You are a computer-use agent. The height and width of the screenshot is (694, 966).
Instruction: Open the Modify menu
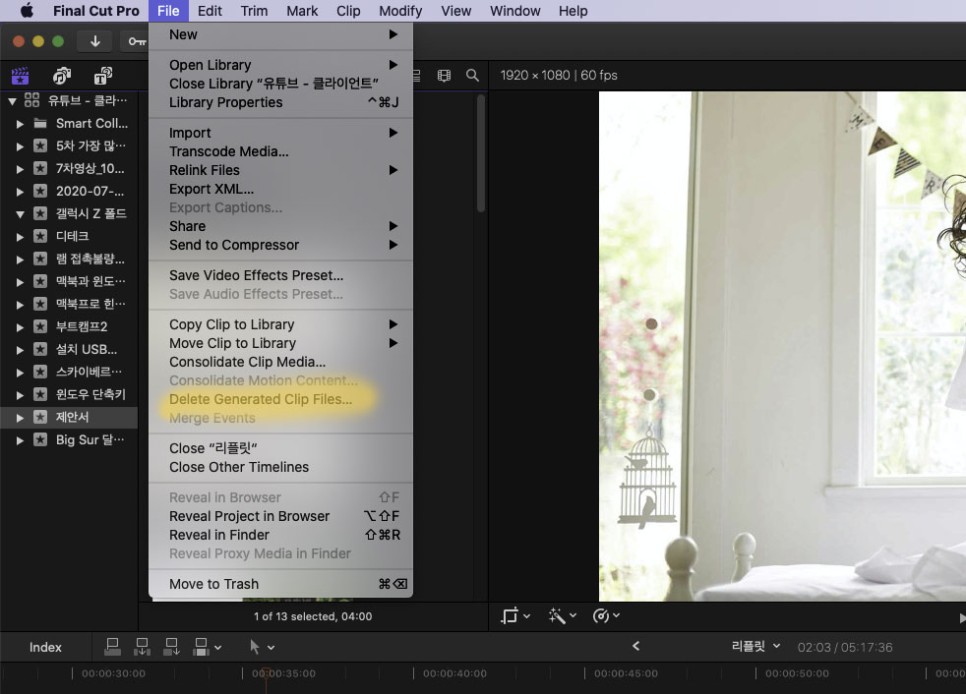(x=400, y=11)
